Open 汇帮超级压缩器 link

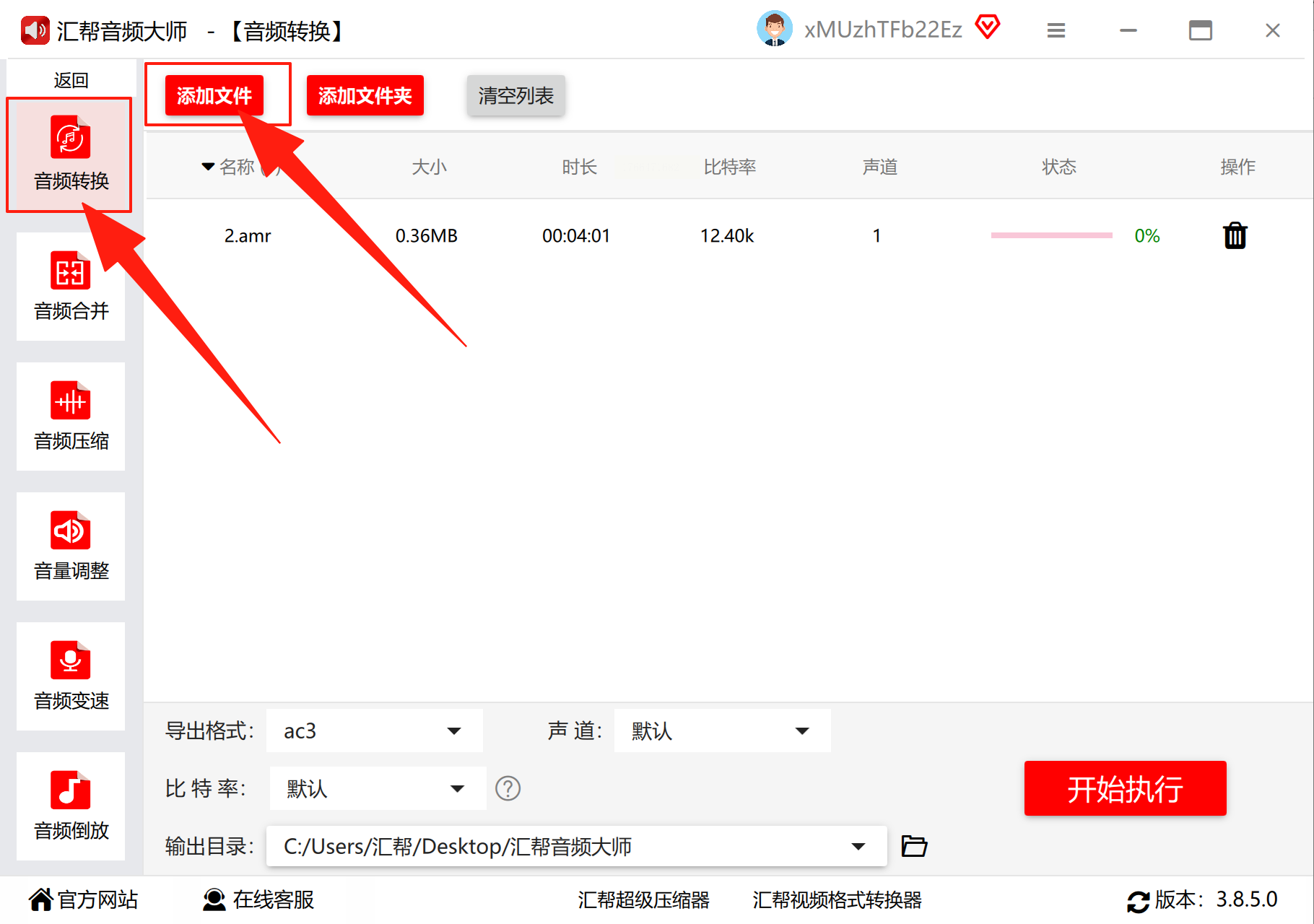click(643, 900)
